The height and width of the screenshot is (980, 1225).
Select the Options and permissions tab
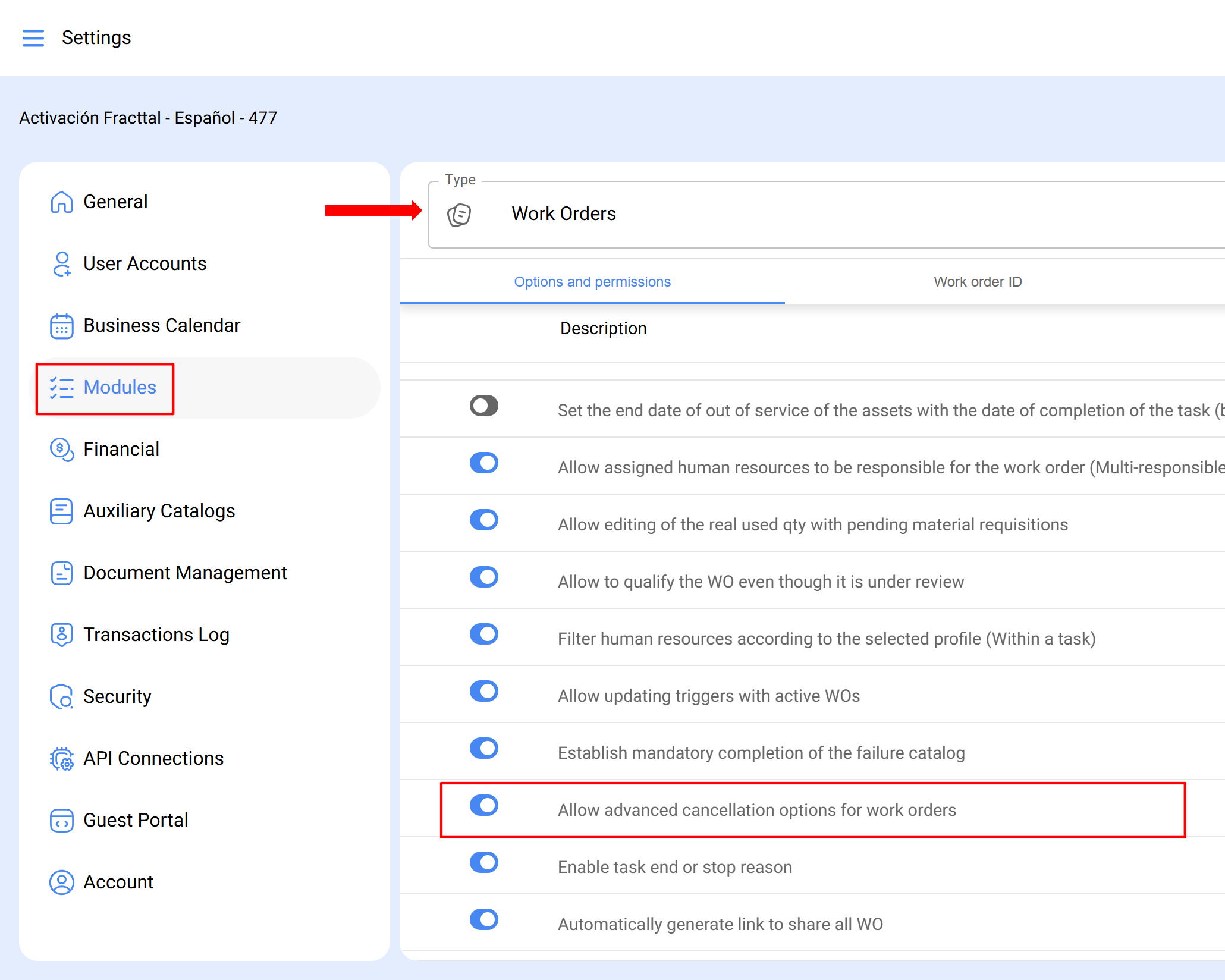tap(592, 282)
